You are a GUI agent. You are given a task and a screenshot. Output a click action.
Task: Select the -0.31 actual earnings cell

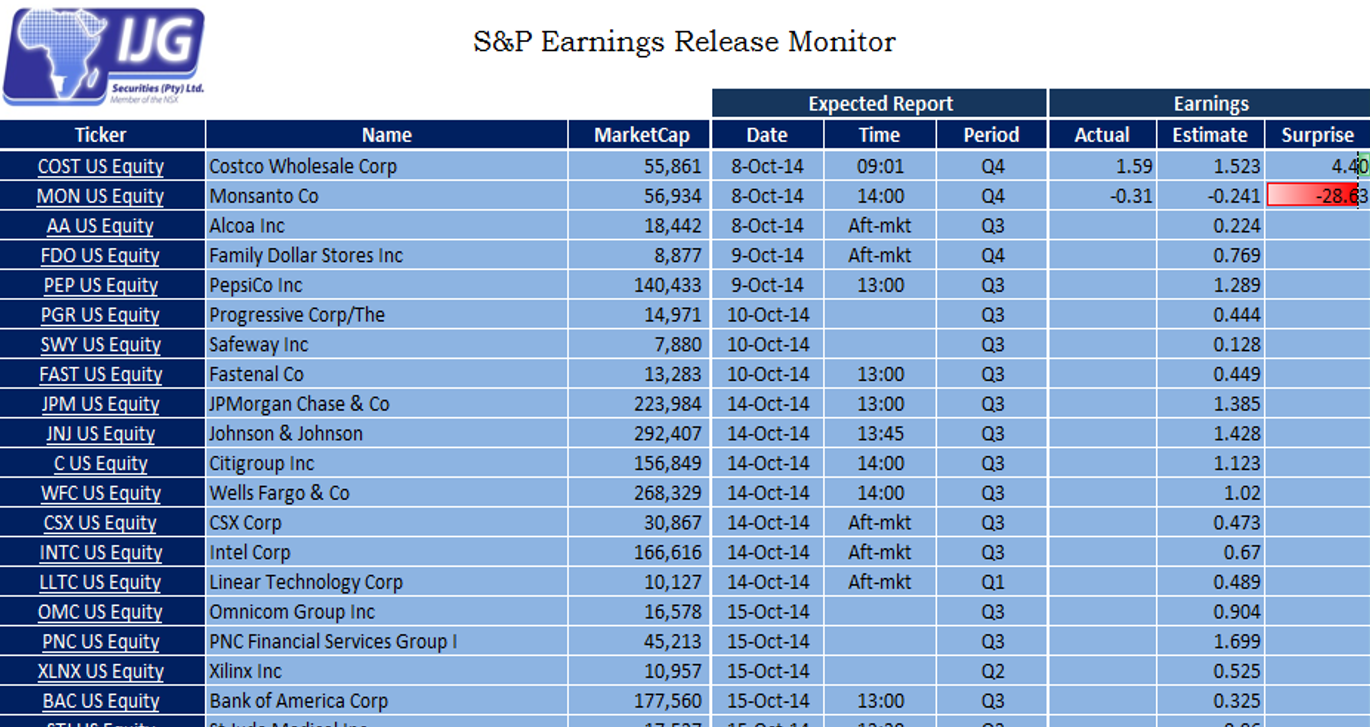(1102, 196)
